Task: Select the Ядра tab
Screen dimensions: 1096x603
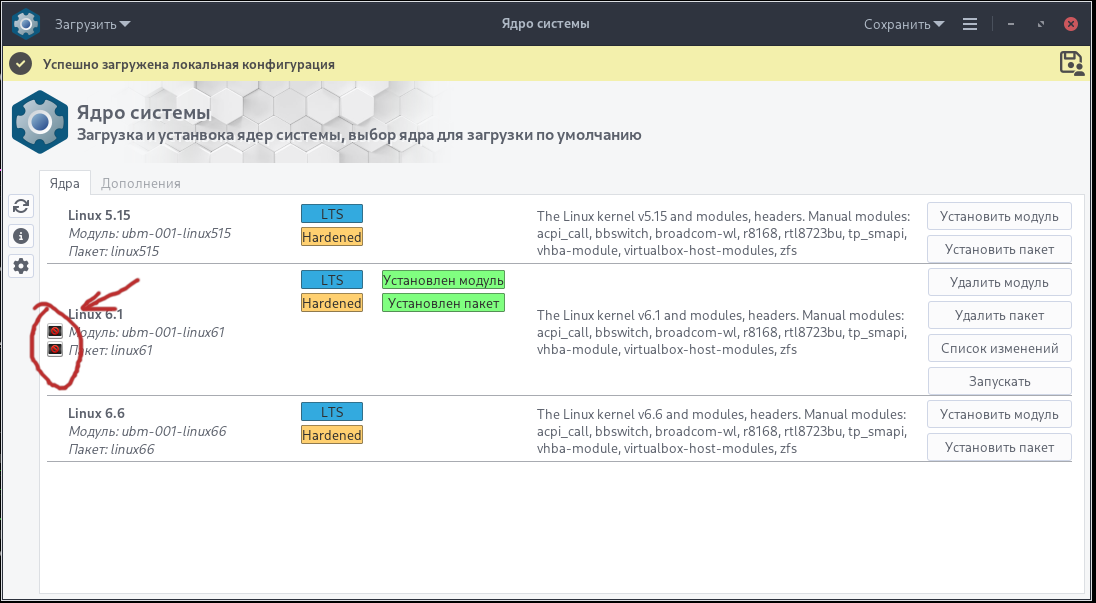Action: pos(65,183)
